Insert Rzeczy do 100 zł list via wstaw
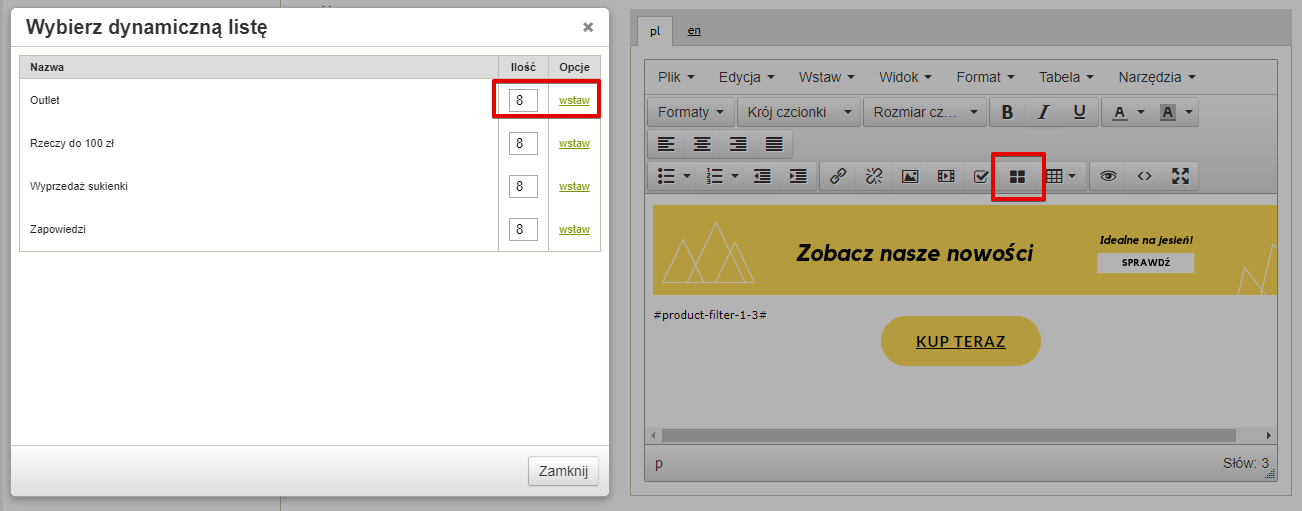This screenshot has height=511, width=1302. [574, 143]
